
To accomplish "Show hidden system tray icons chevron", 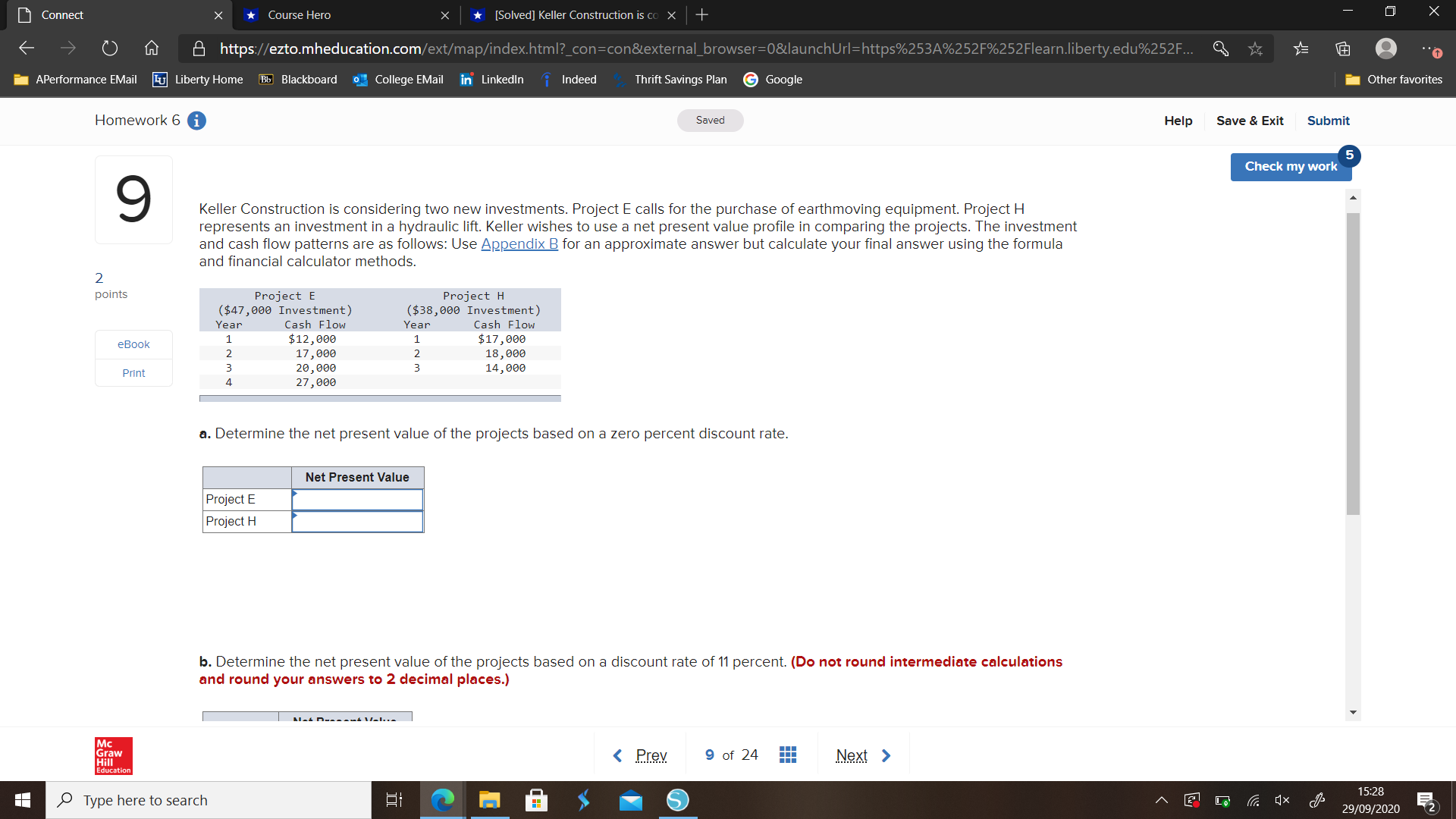I will [1161, 800].
